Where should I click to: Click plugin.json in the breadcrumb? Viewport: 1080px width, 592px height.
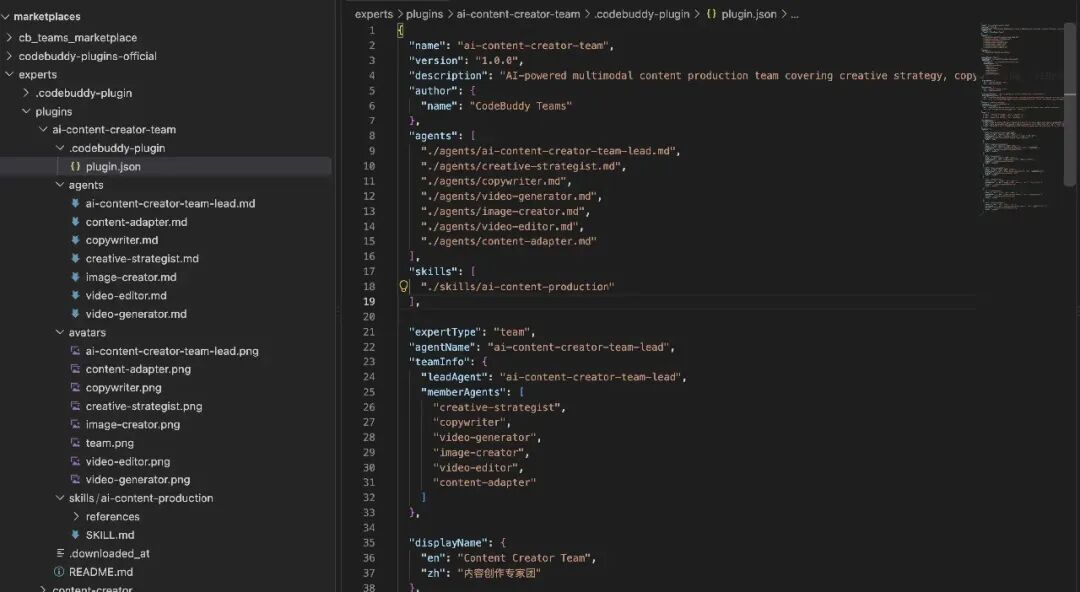[x=749, y=14]
